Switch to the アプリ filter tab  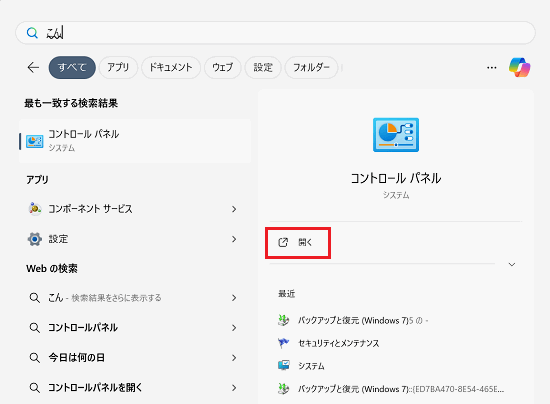(x=118, y=67)
